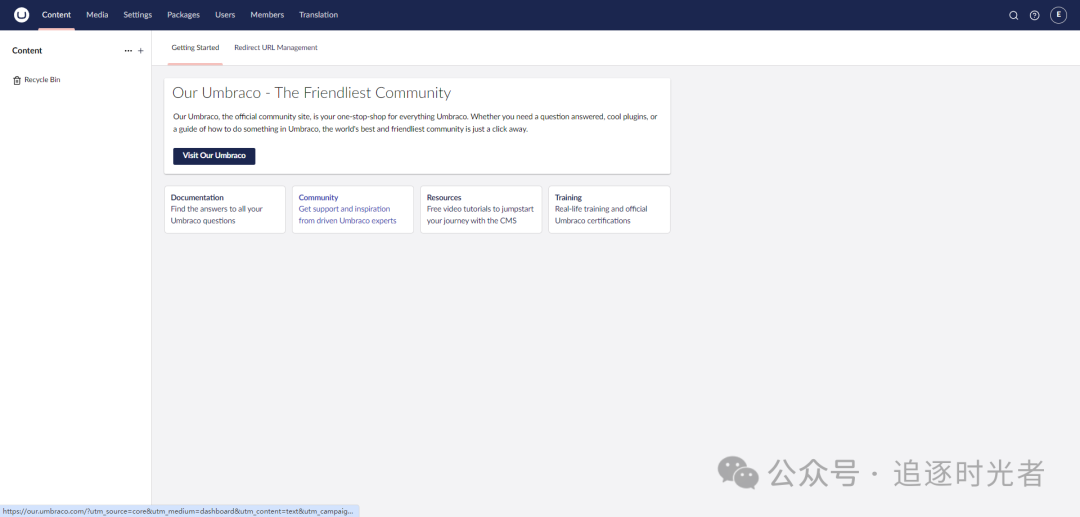Screen dimensions: 1080x517
Task: Select Recycle Bin label in tree
Action: pos(43,80)
